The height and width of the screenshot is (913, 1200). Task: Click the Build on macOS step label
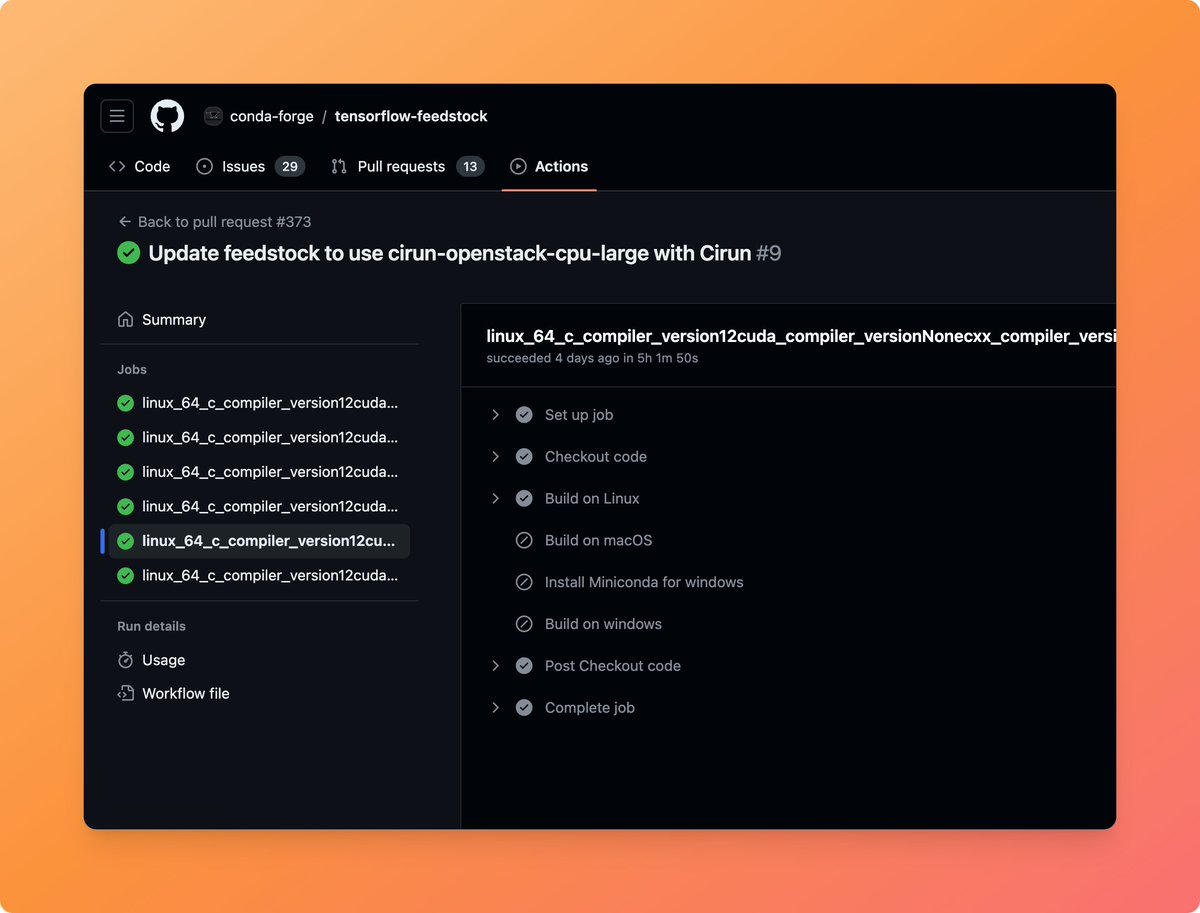598,540
